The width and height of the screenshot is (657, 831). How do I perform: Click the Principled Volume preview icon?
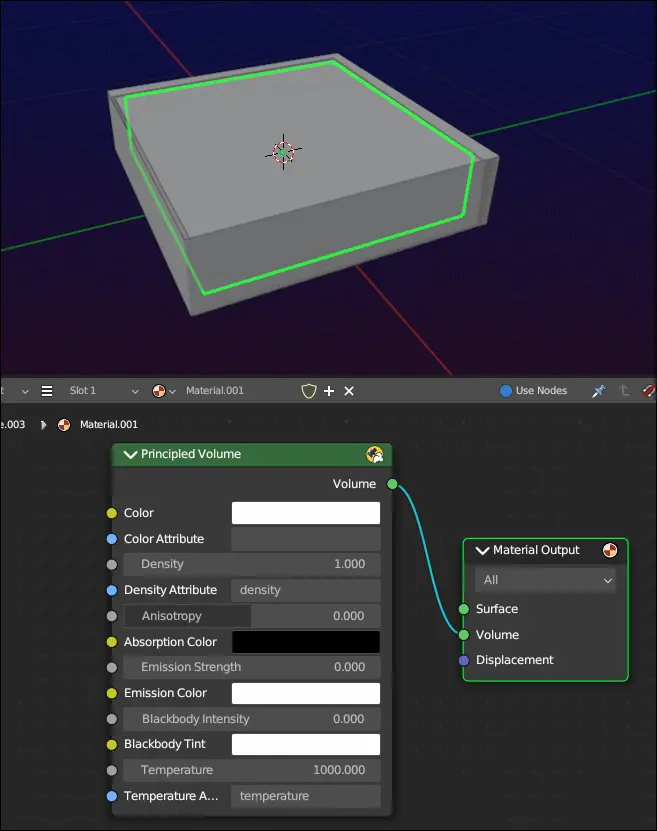(375, 454)
